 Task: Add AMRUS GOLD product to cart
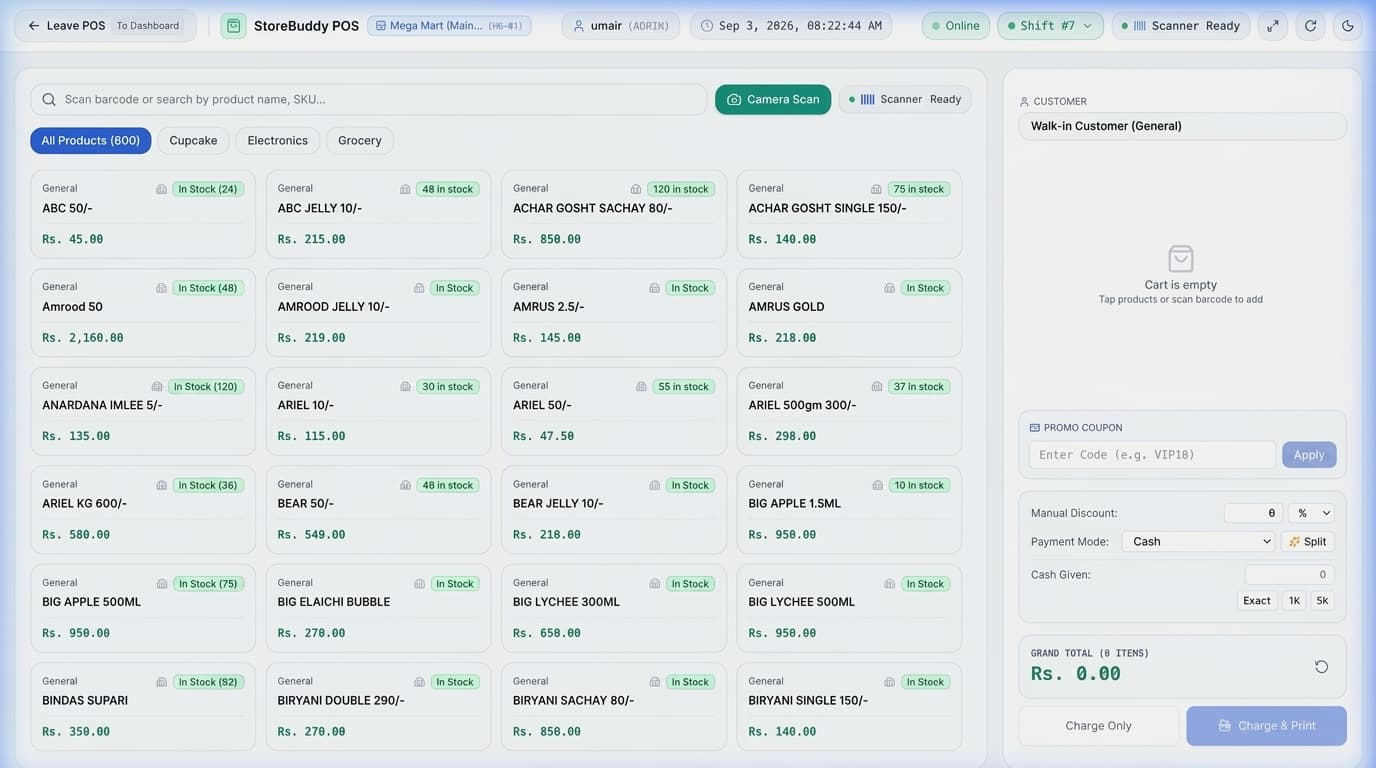(x=849, y=313)
